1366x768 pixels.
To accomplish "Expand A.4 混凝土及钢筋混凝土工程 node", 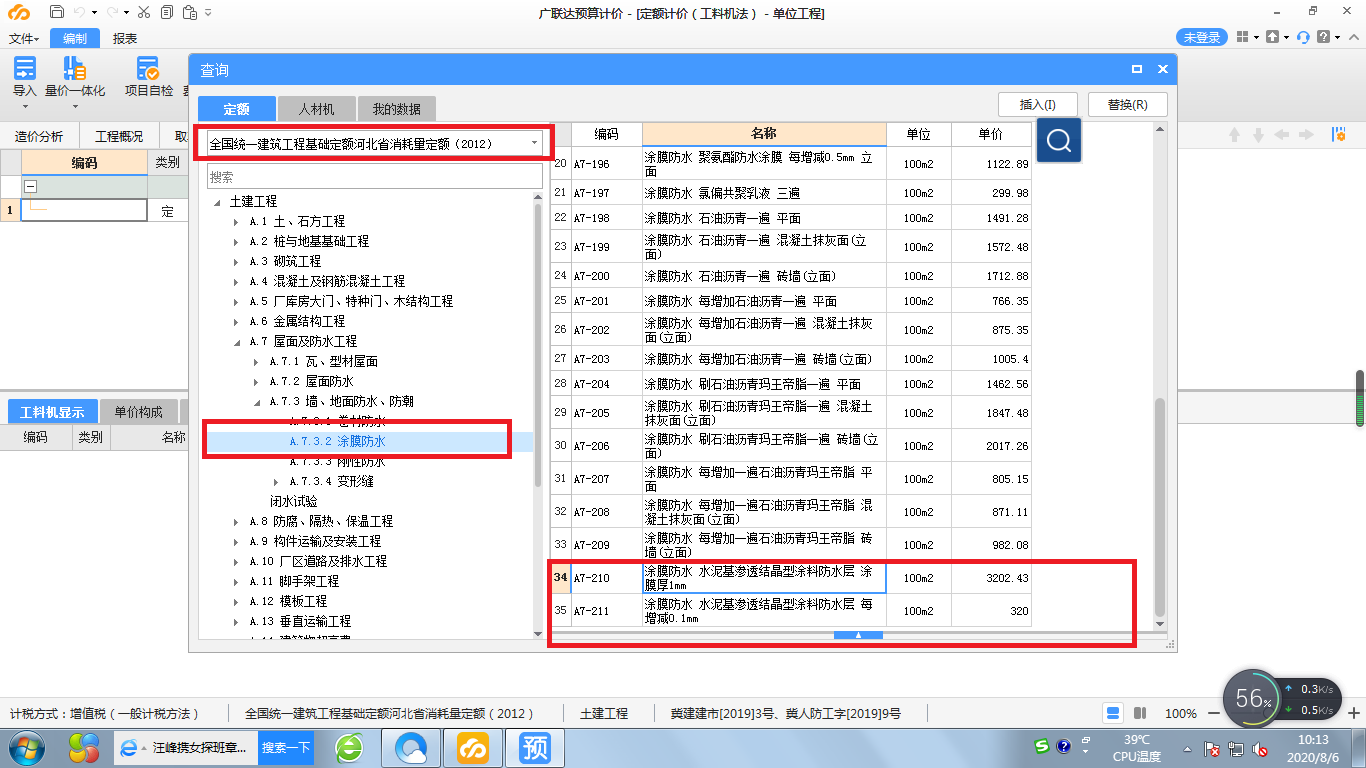I will click(237, 282).
